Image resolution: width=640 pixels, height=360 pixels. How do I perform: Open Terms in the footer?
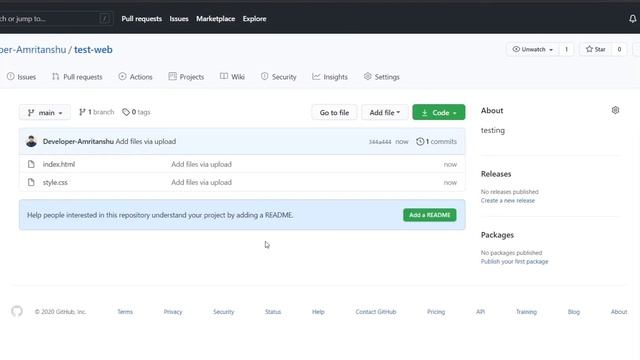(125, 312)
